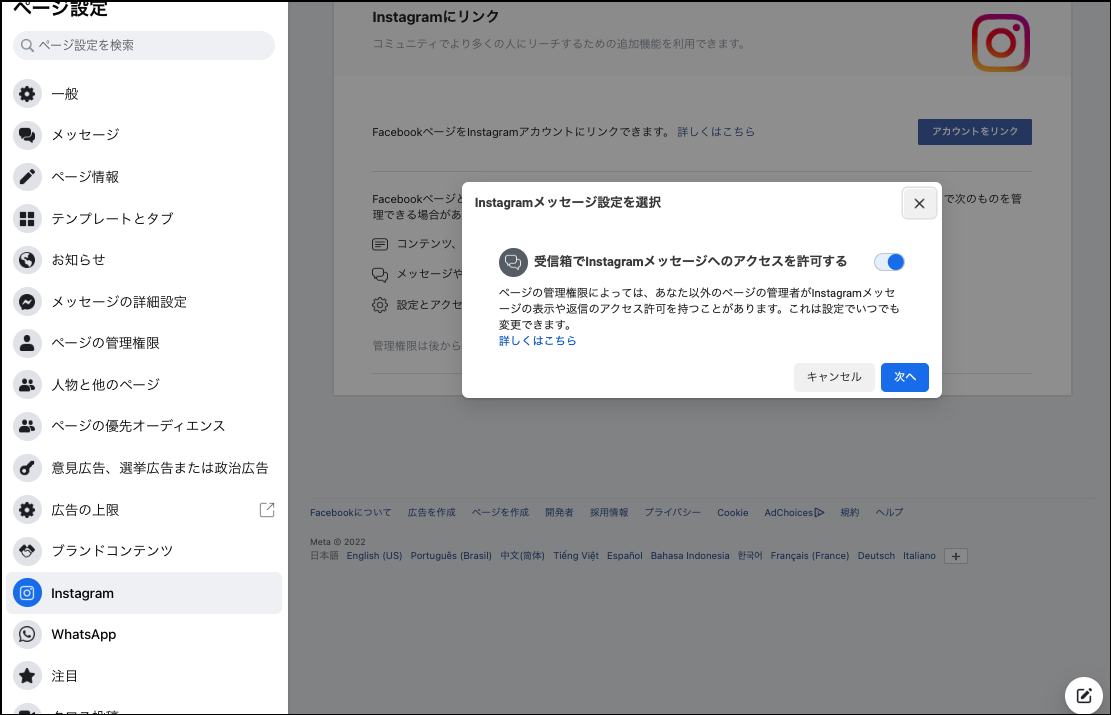Image resolution: width=1111 pixels, height=715 pixels.
Task: Click the ページ設定を検索 search field
Action: click(144, 45)
